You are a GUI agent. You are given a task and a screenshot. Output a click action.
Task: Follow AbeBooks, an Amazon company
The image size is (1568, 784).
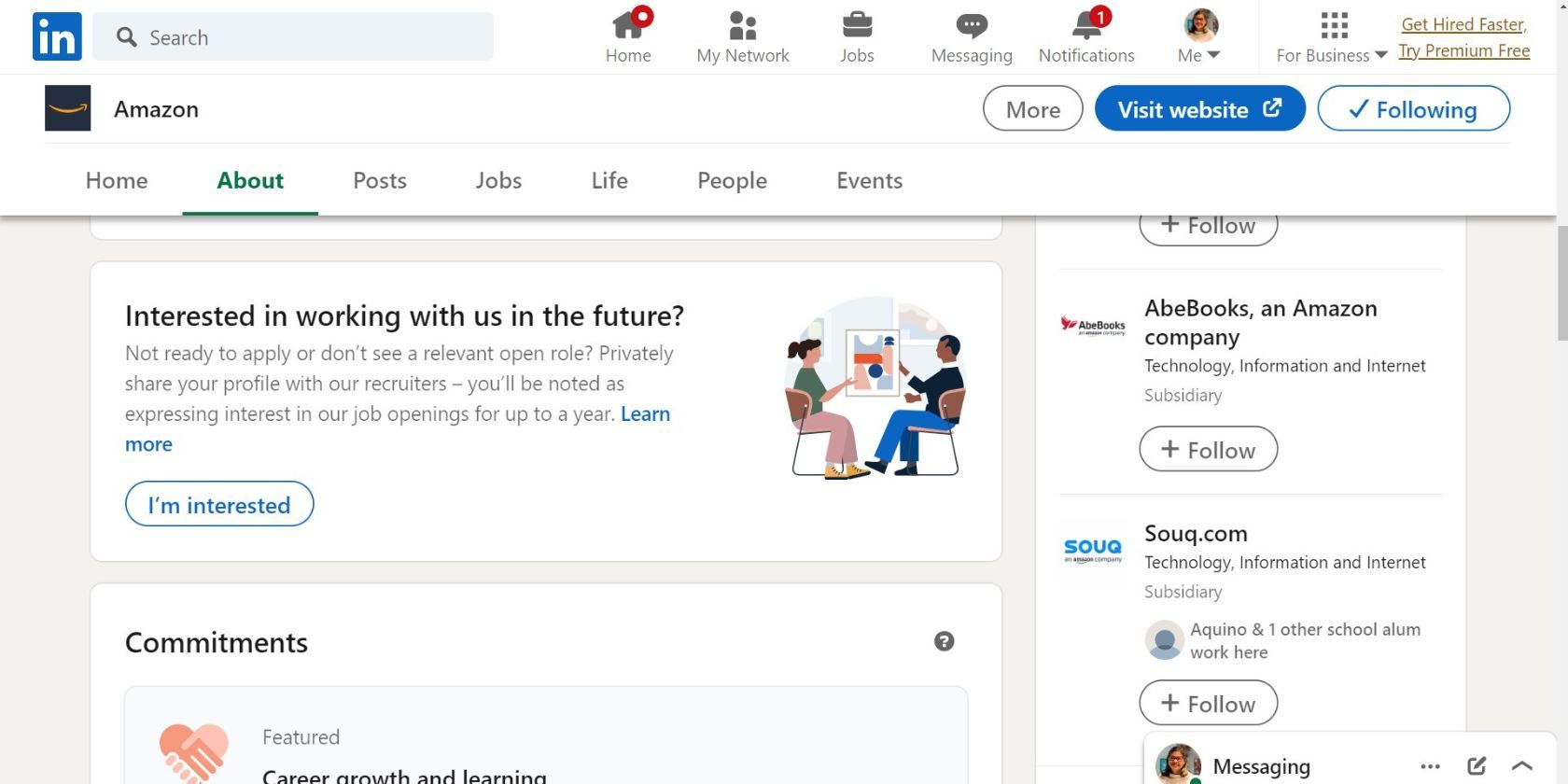pyautogui.click(x=1209, y=449)
